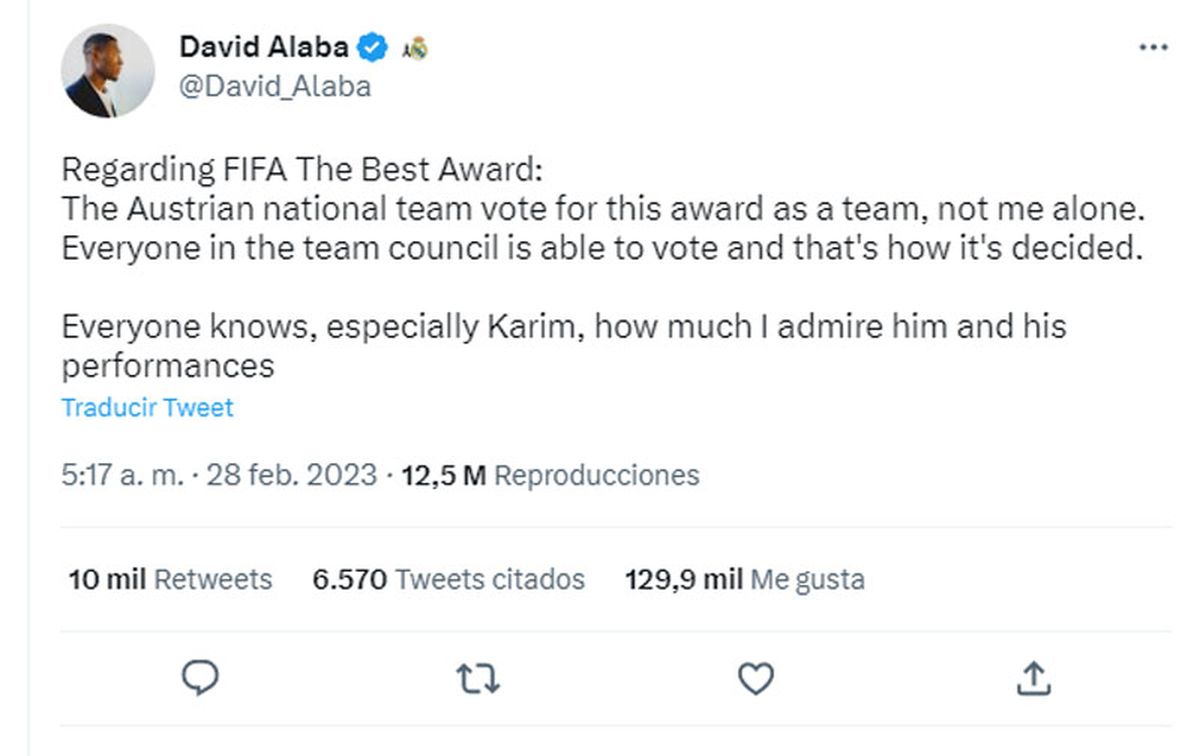Click the blue verified checkmark badge
This screenshot has width=1200, height=756.
[x=373, y=46]
